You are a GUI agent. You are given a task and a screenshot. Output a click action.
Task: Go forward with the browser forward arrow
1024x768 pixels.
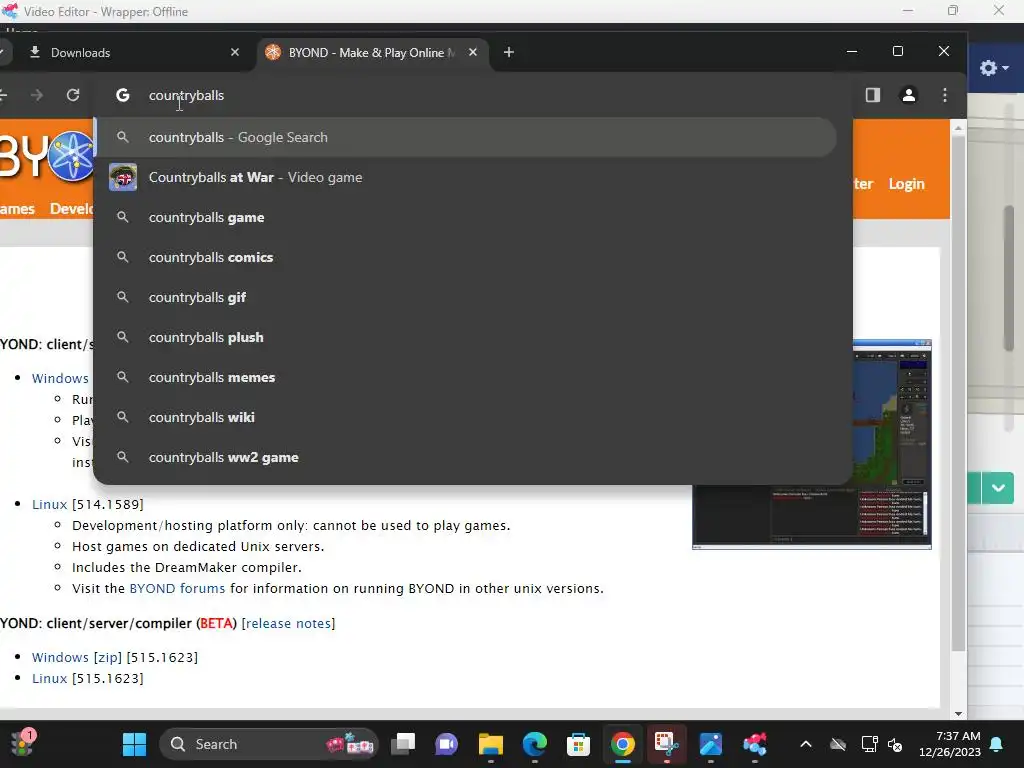click(37, 95)
